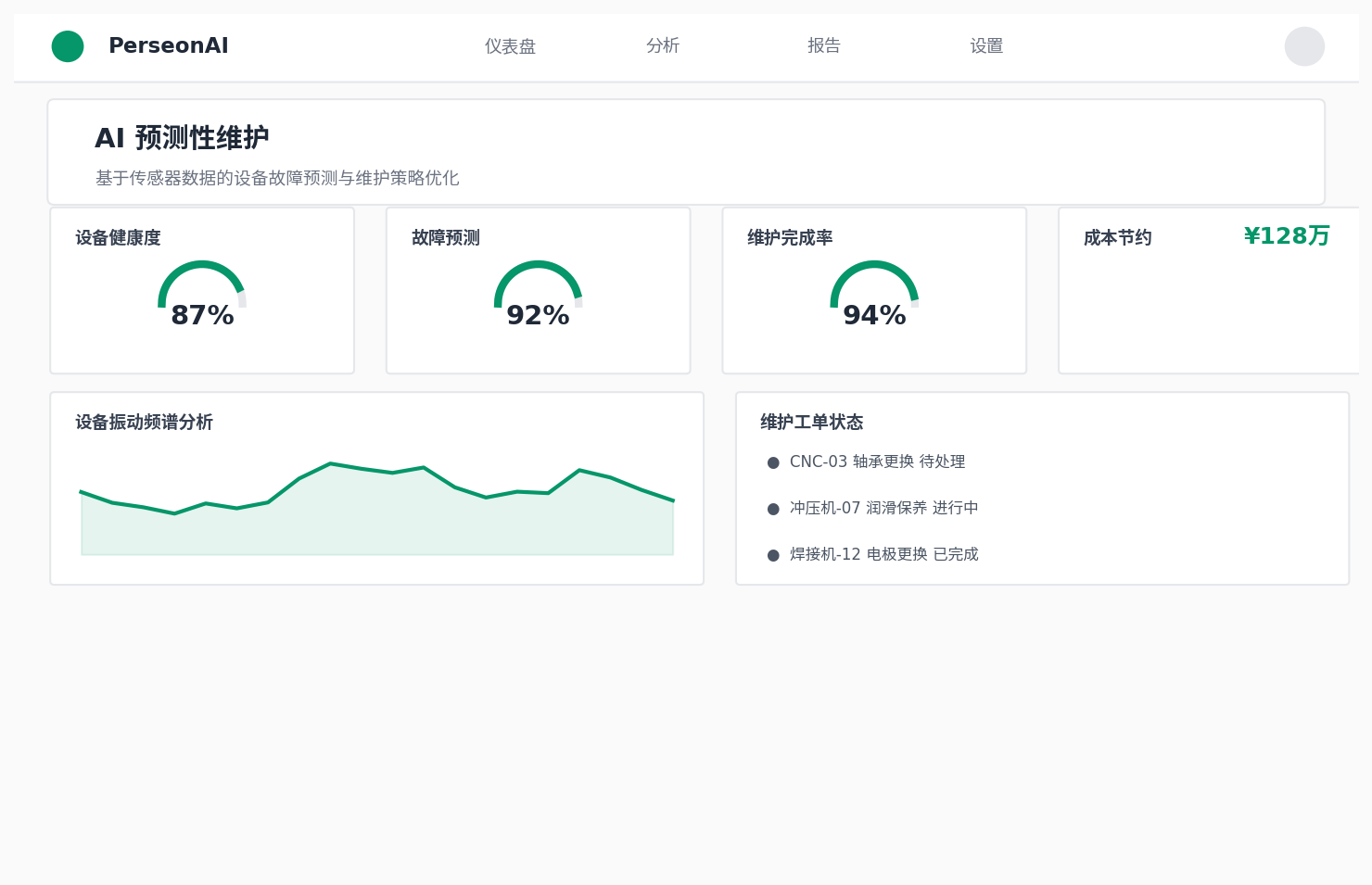
Task: Open the 设置 nav item
Action: [986, 46]
